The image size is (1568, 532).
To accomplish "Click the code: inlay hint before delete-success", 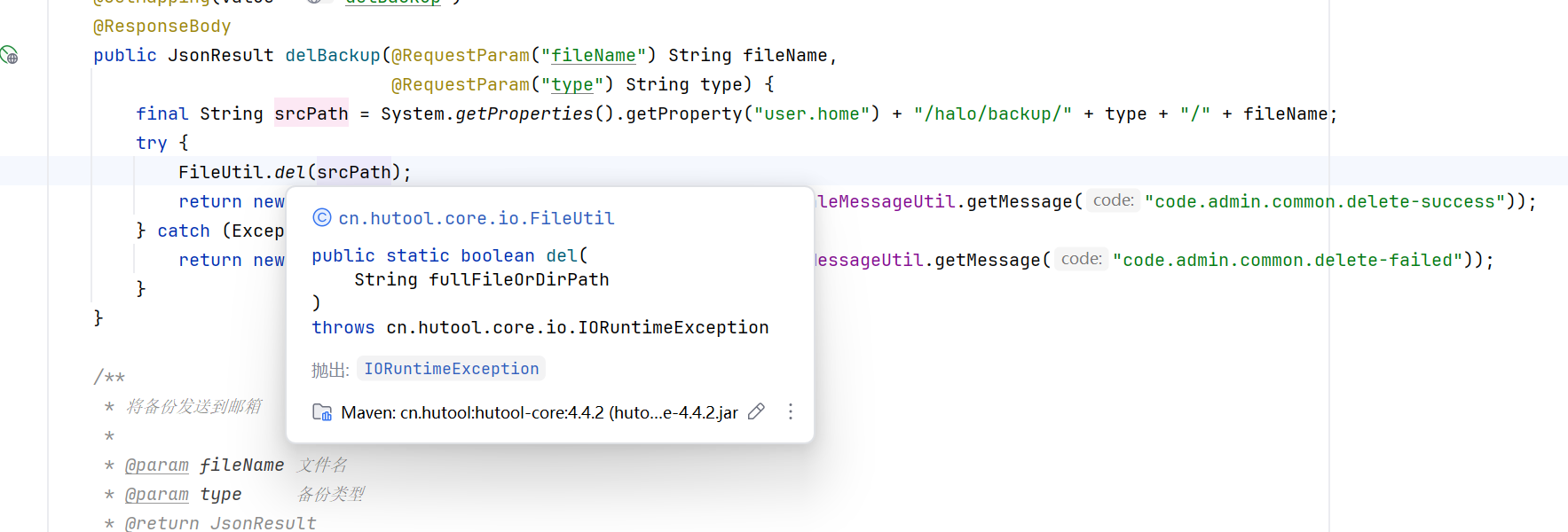I will (1113, 201).
